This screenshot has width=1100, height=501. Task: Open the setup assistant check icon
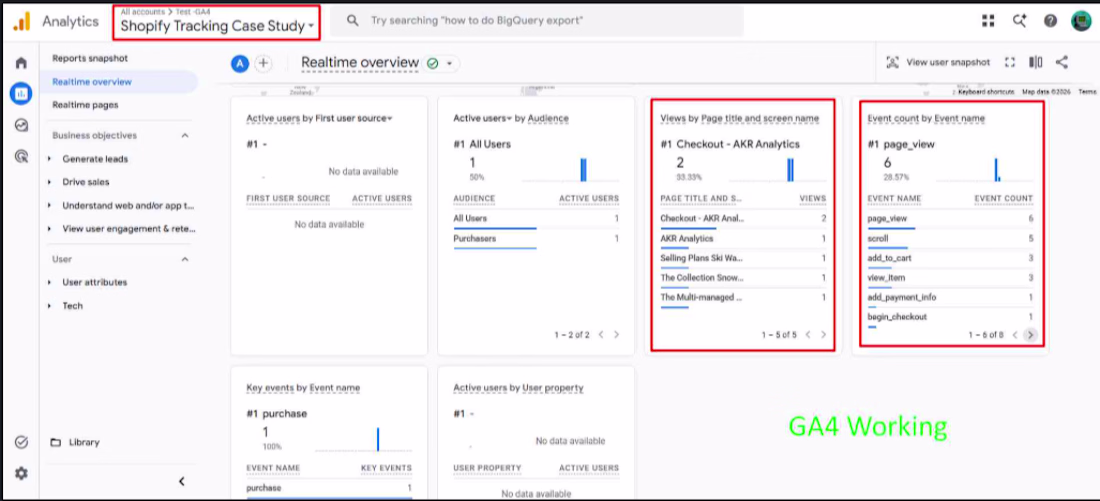tap(21, 442)
